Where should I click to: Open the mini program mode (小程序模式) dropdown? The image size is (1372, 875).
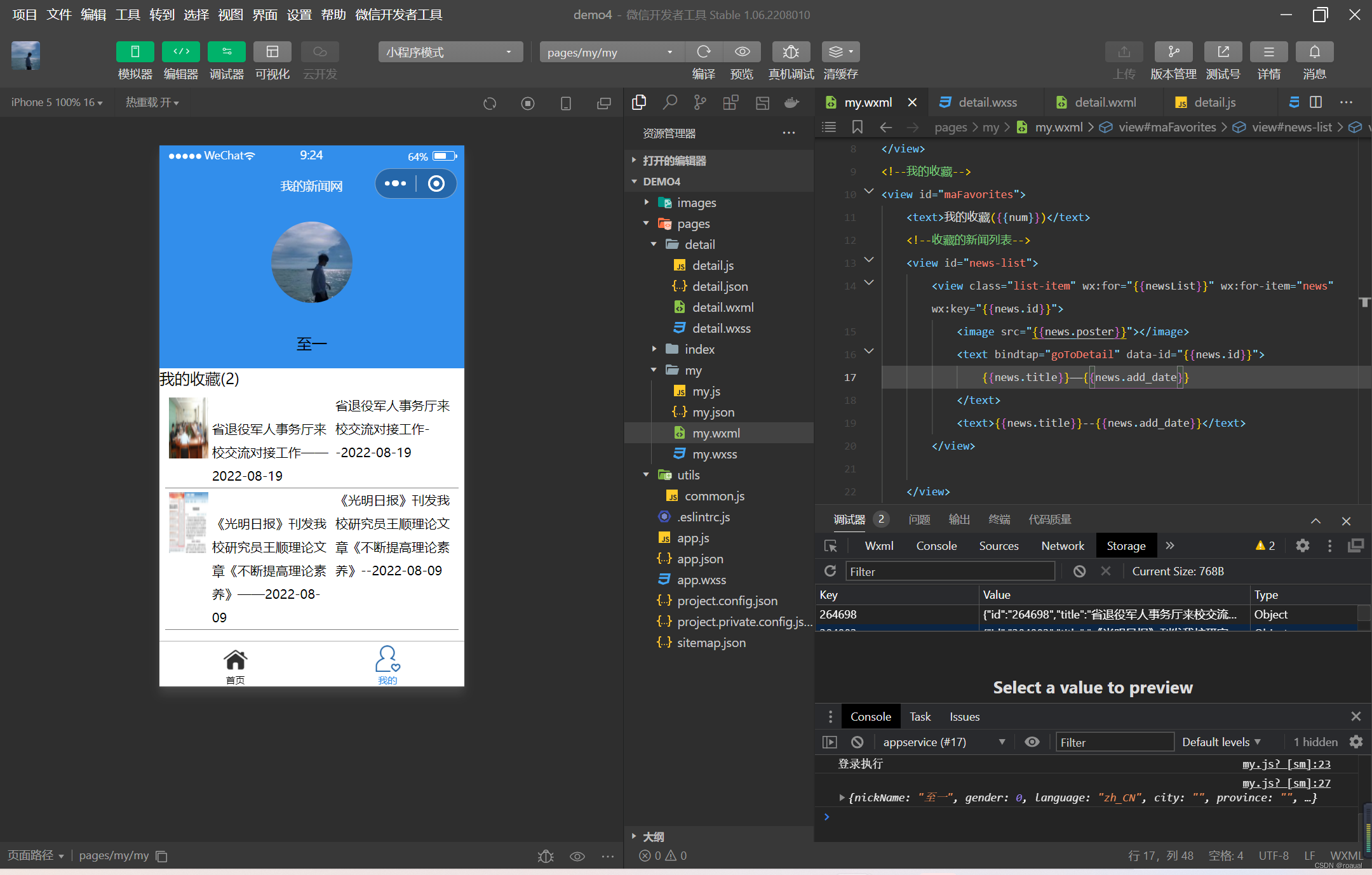(x=450, y=52)
